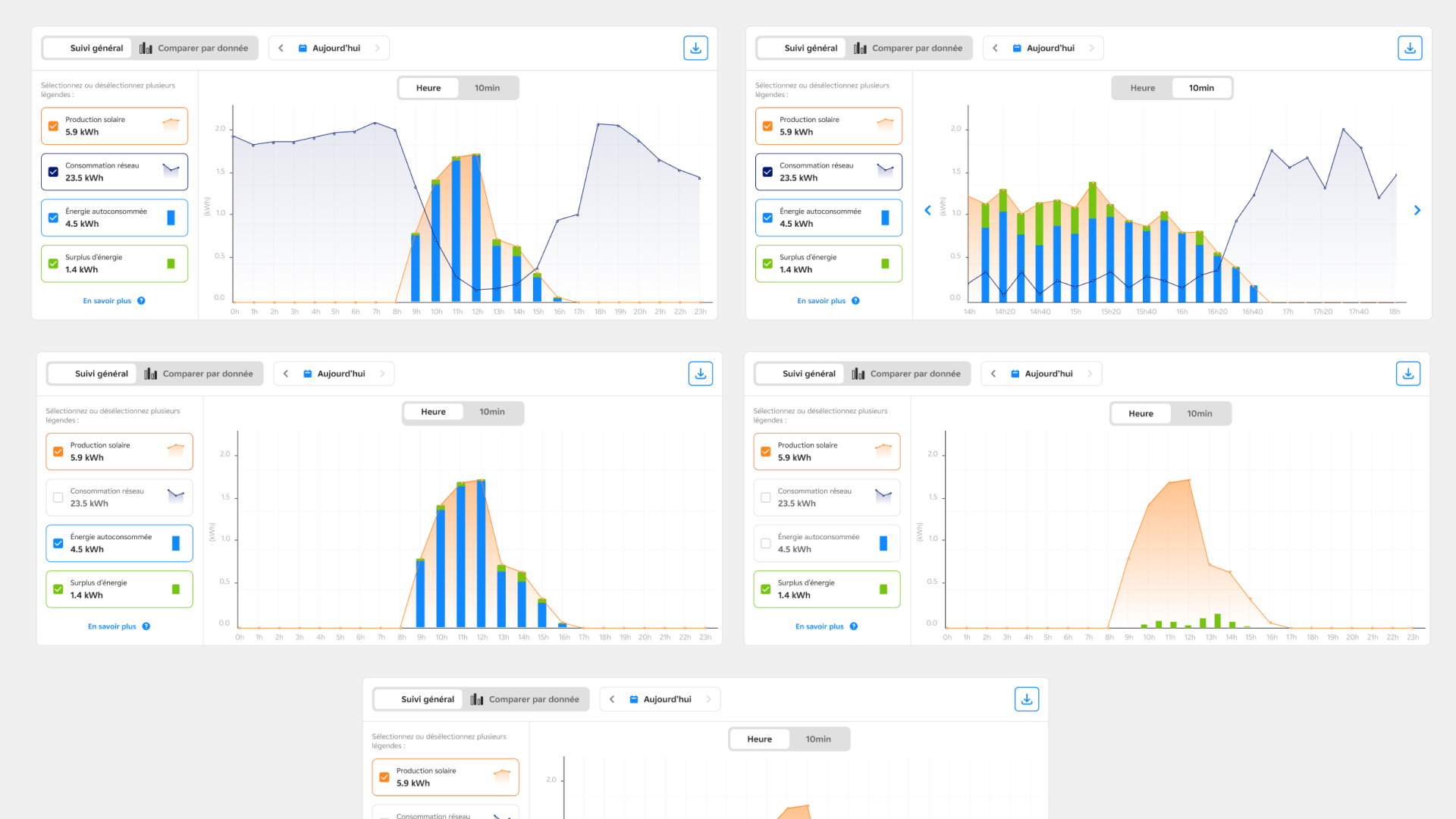
Task: Go to previous day in bottom panel
Action: coord(612,699)
